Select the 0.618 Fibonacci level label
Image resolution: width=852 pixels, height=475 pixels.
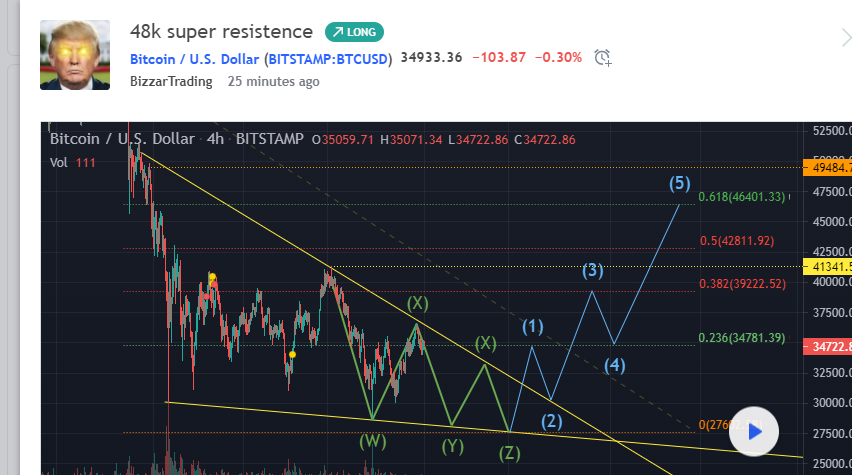coord(743,197)
